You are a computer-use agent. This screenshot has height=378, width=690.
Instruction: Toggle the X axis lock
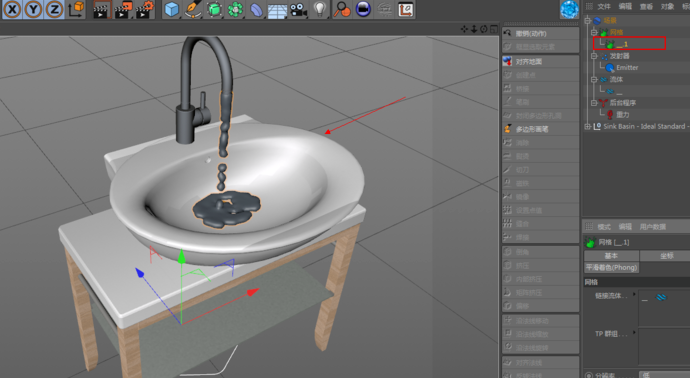pyautogui.click(x=12, y=9)
